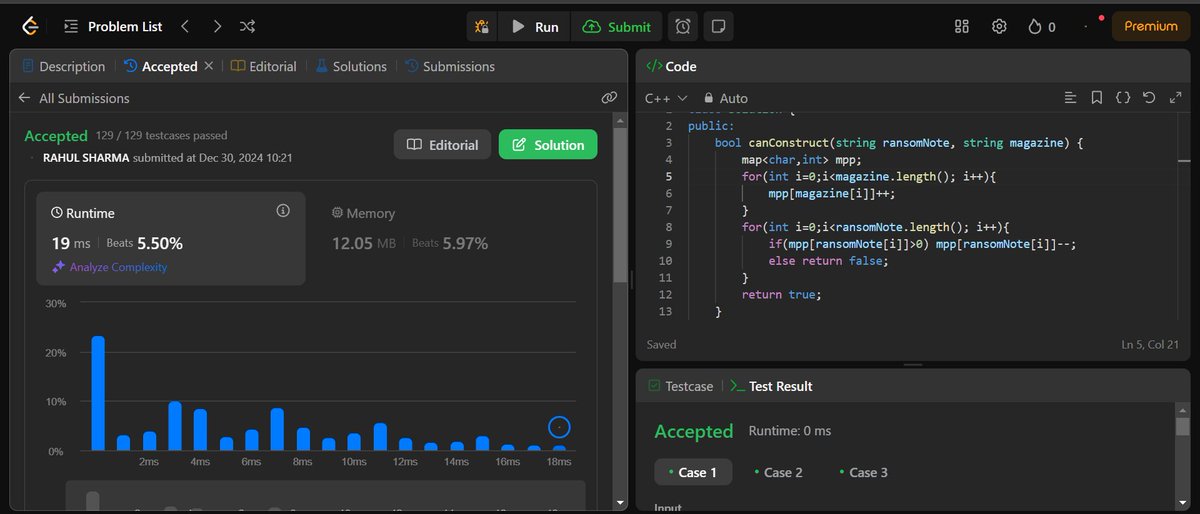Submit the solution
Viewport: 1200px width, 514px height.
617,27
